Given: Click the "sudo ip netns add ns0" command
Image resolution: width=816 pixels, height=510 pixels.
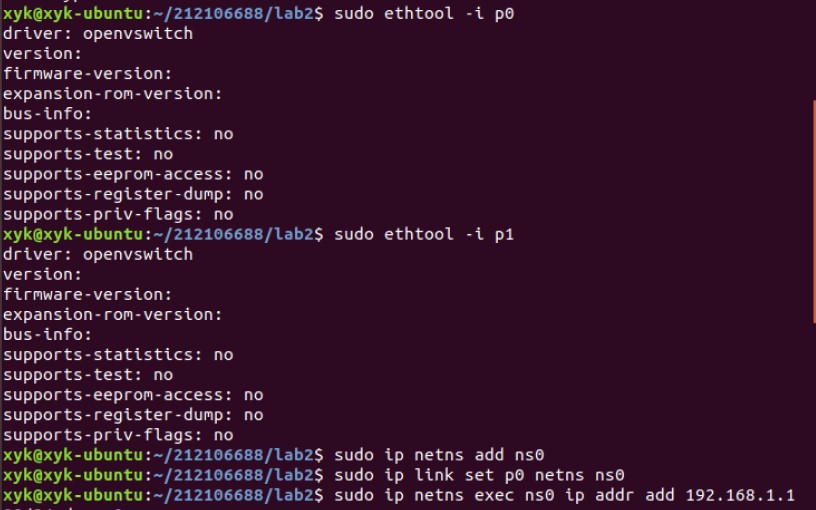Looking at the screenshot, I should point(438,455).
